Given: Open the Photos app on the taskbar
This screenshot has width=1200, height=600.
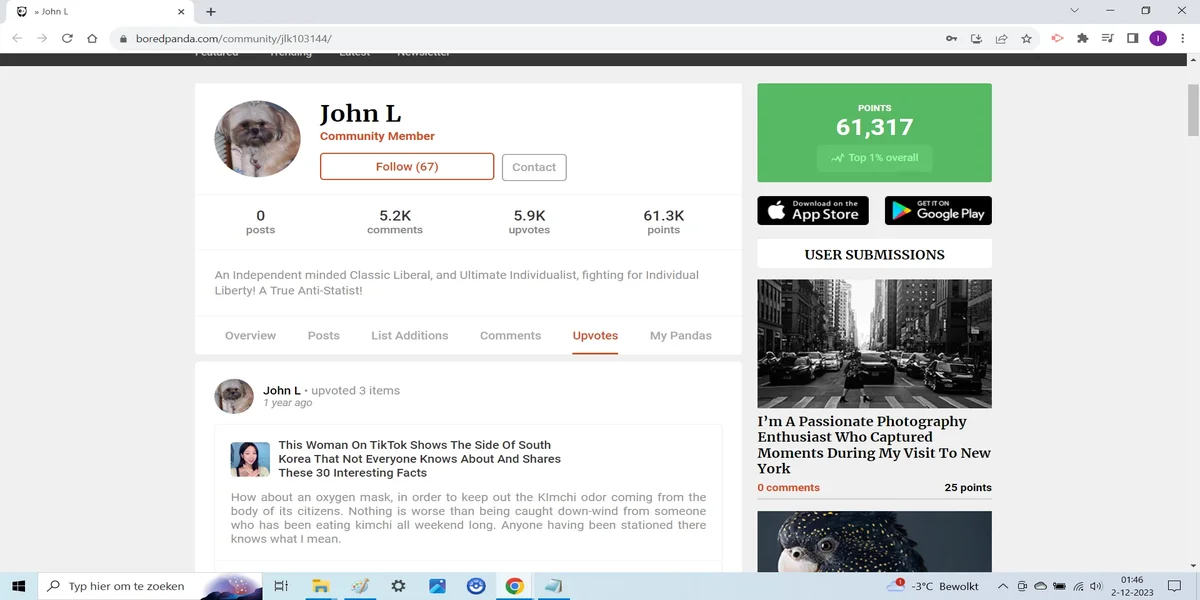Looking at the screenshot, I should pos(437,586).
